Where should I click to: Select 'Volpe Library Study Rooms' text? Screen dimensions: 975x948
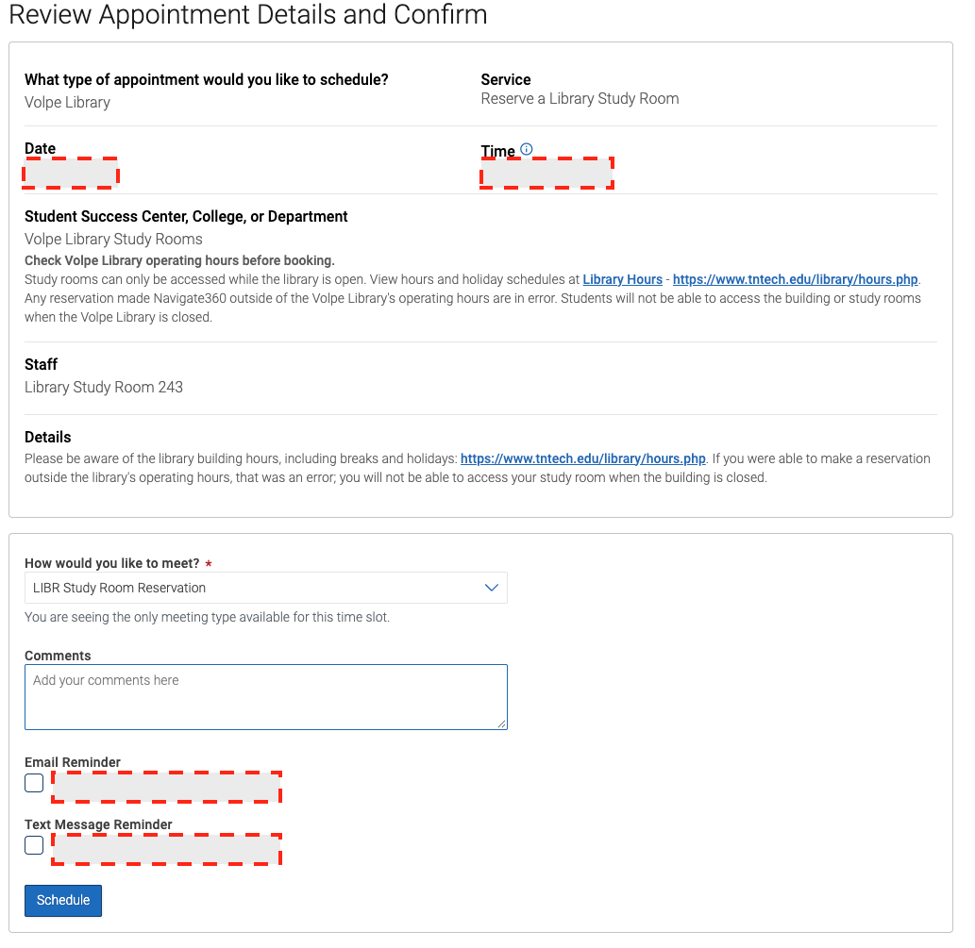[114, 239]
